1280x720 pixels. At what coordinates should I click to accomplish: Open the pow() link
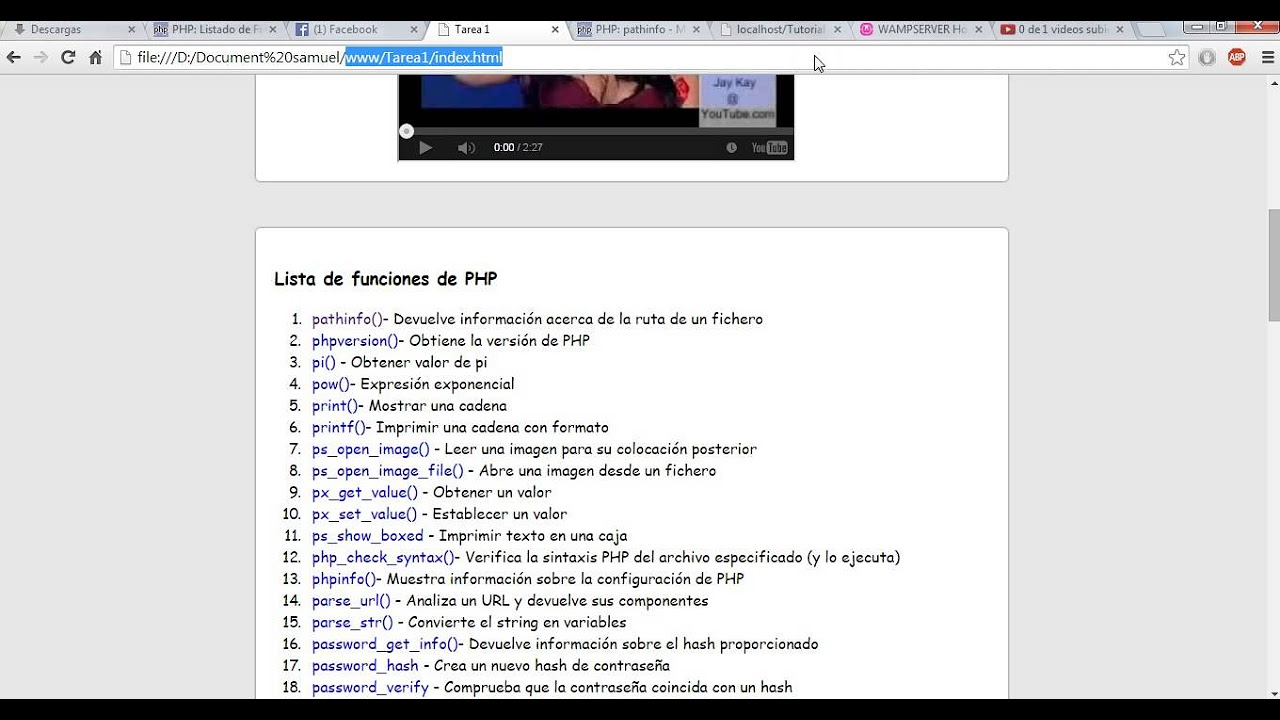[331, 384]
